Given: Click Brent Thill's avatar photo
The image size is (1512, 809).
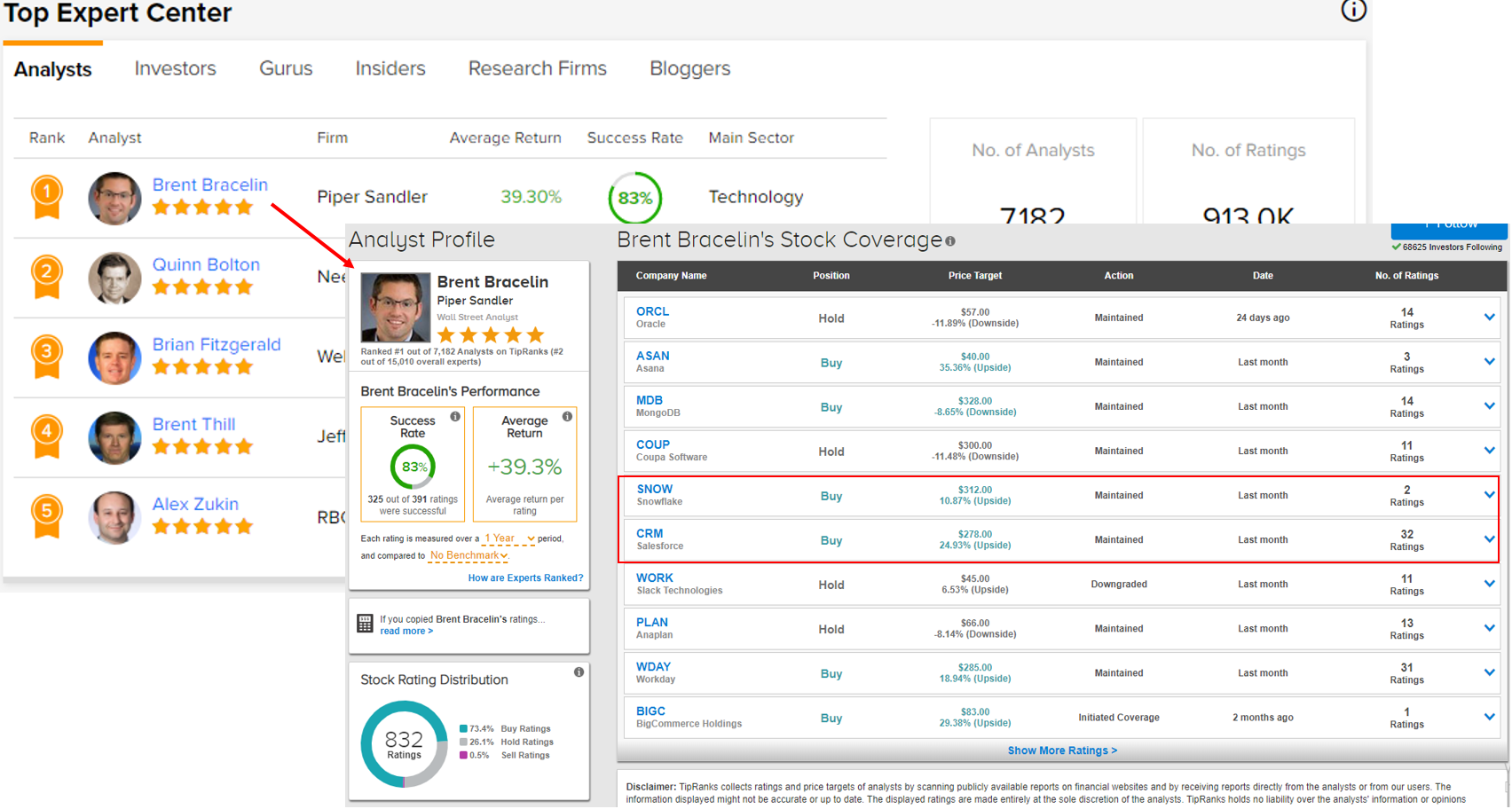Looking at the screenshot, I should (x=114, y=437).
